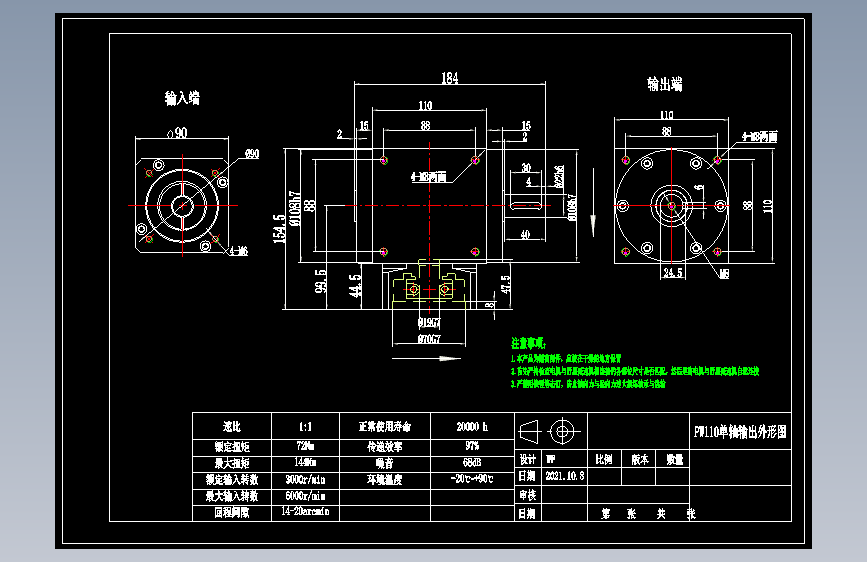
Task: Click the 传递效率 cell
Action: tap(385, 447)
